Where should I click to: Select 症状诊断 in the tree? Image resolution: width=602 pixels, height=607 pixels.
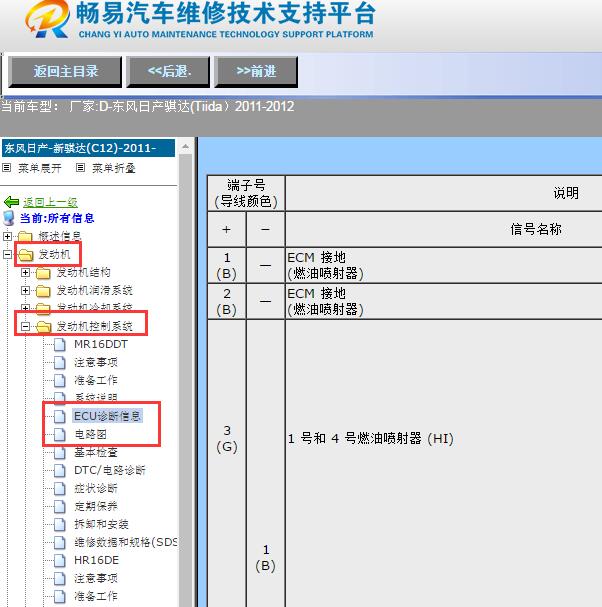tap(96, 488)
